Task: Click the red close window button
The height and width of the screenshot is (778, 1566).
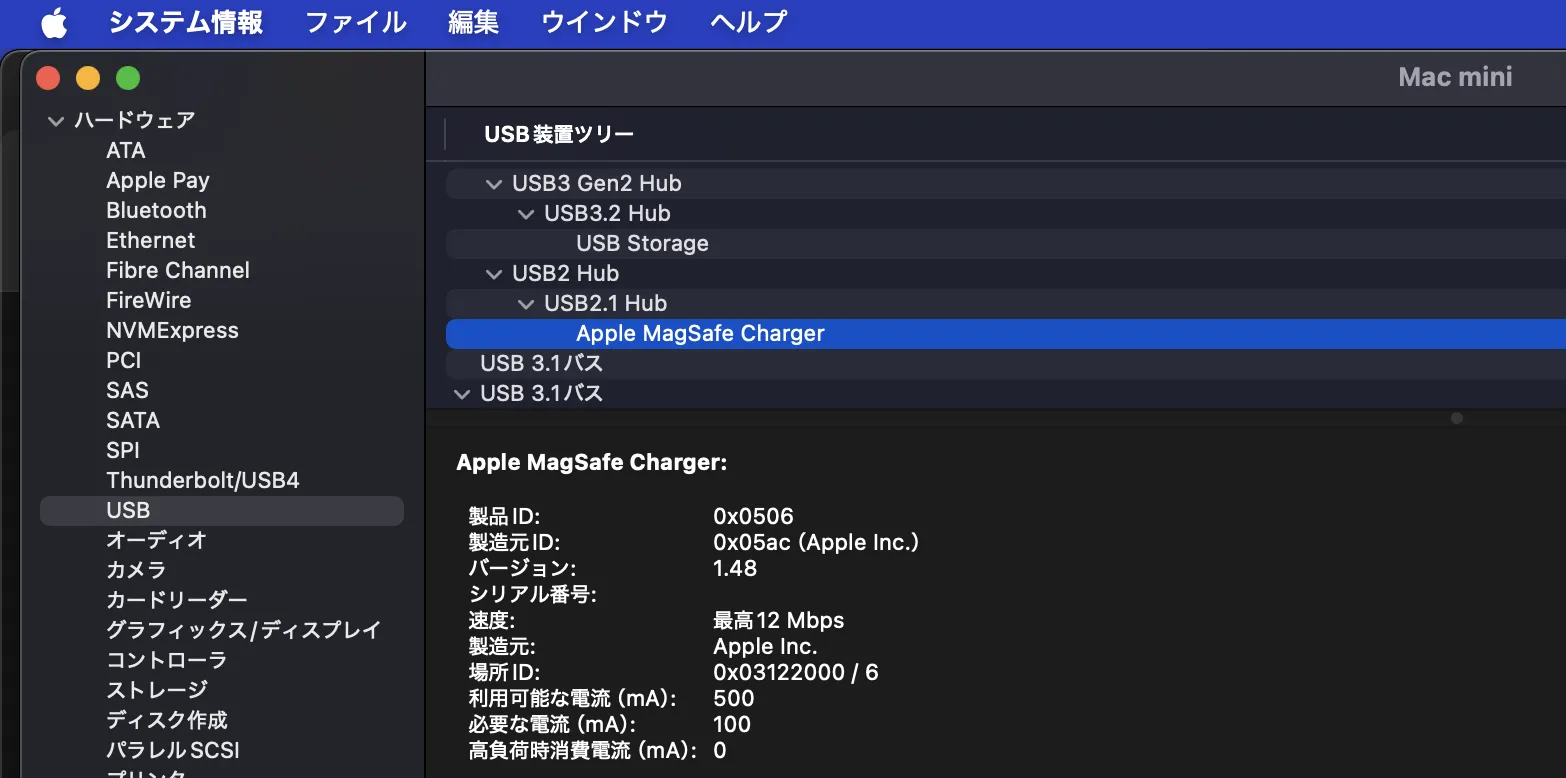Action: (48, 78)
